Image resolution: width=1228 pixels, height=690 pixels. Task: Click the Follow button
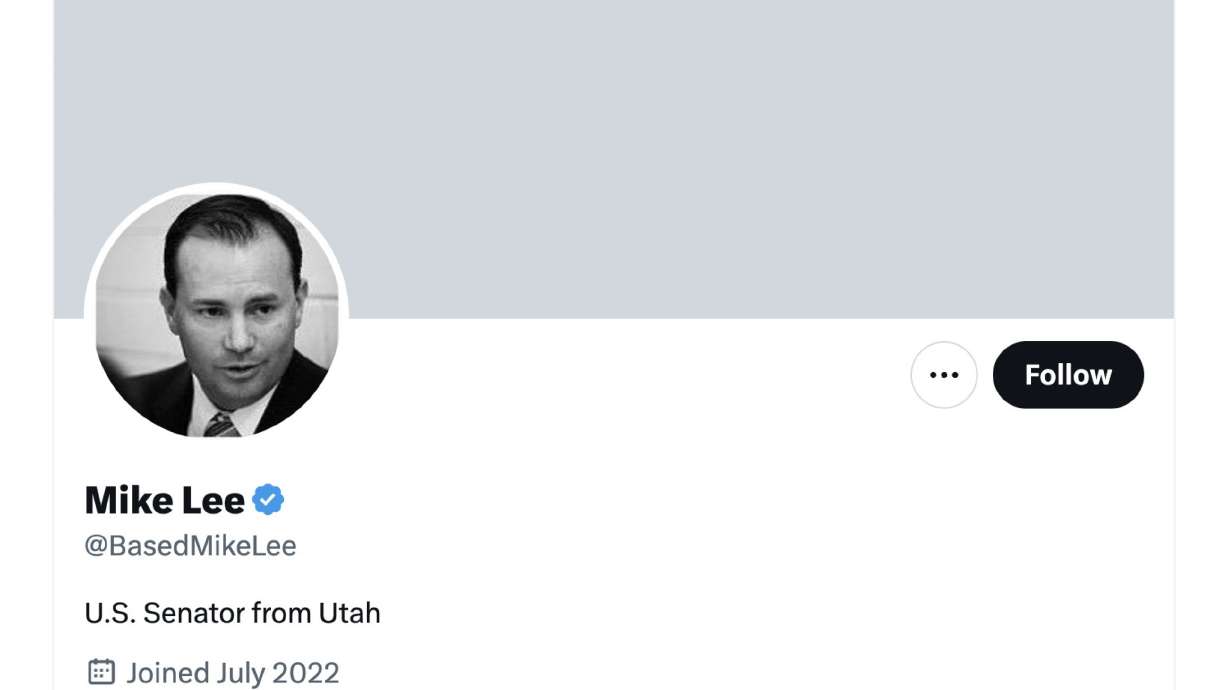[1067, 375]
